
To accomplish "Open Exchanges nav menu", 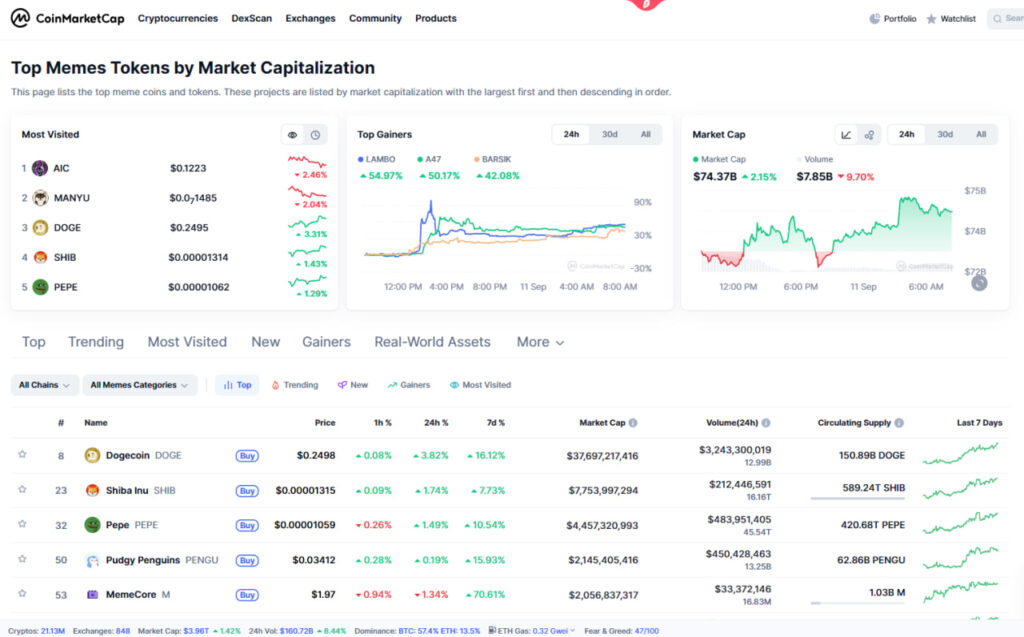I will [x=310, y=18].
